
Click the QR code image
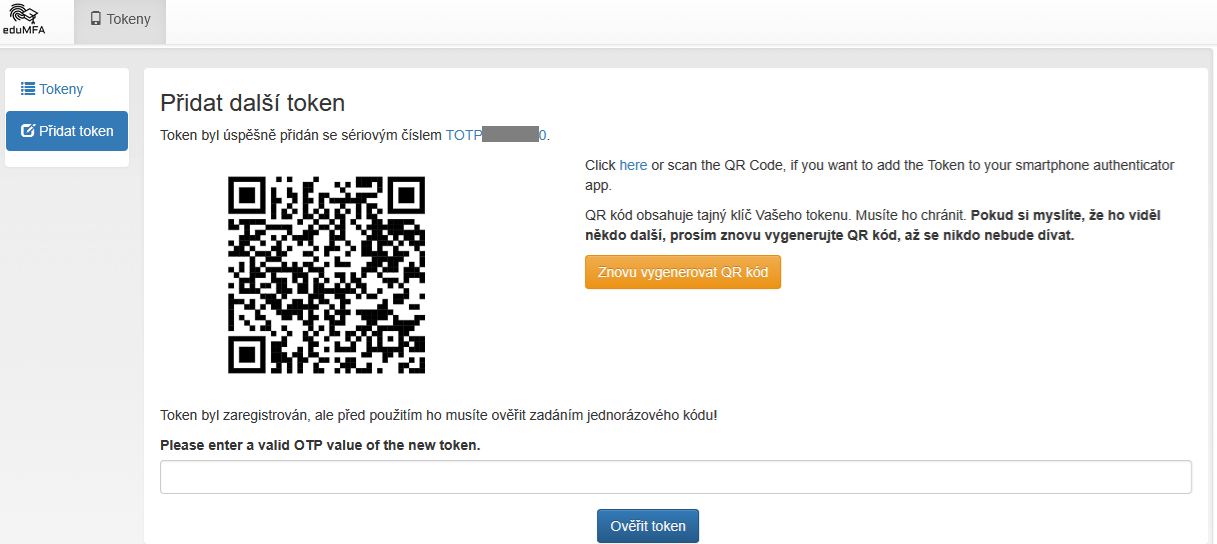coord(327,275)
